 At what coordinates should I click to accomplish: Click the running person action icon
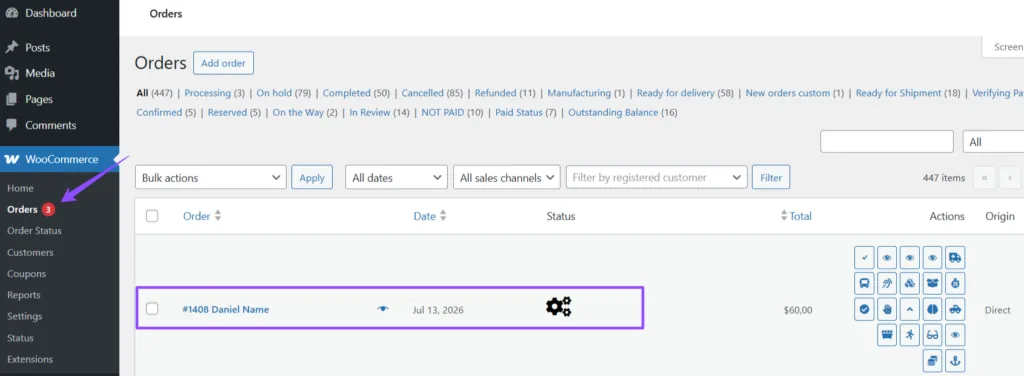pos(910,335)
